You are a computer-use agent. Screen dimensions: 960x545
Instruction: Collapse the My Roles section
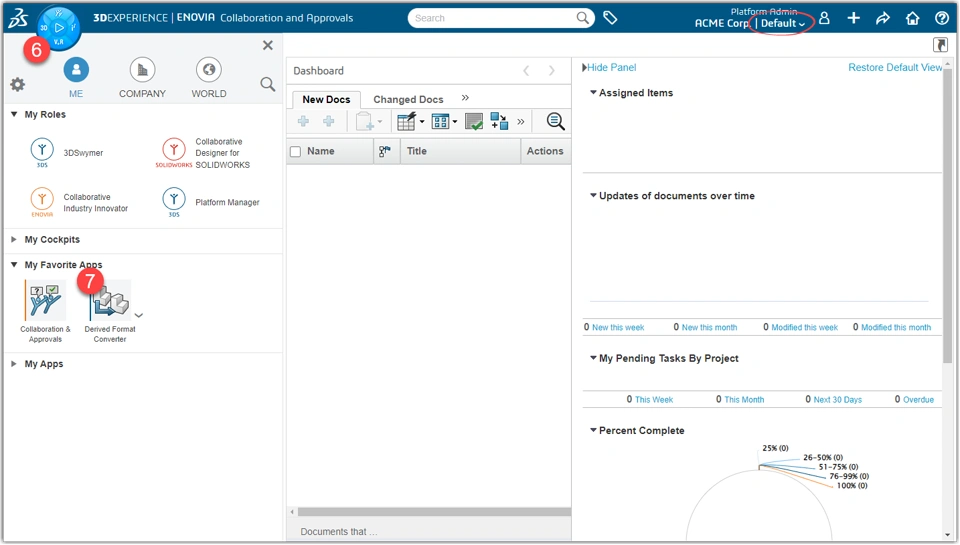pos(14,115)
